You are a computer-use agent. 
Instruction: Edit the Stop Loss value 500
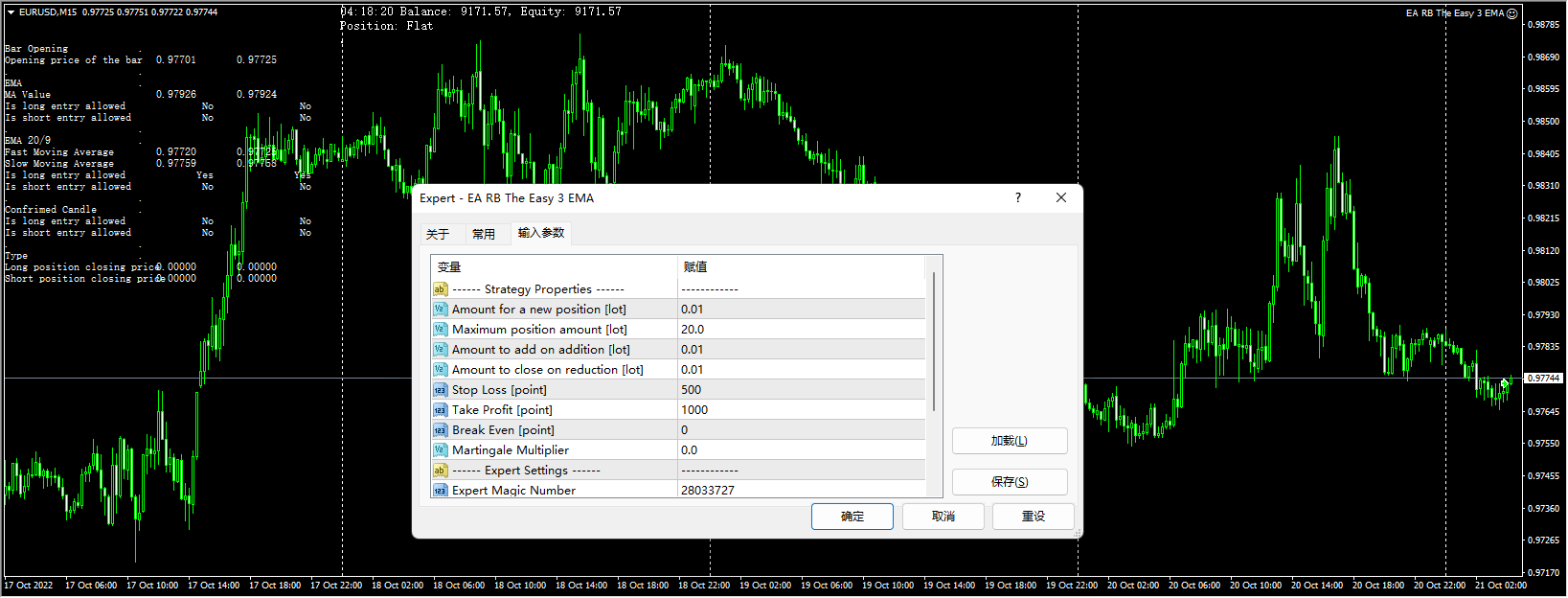tap(802, 390)
